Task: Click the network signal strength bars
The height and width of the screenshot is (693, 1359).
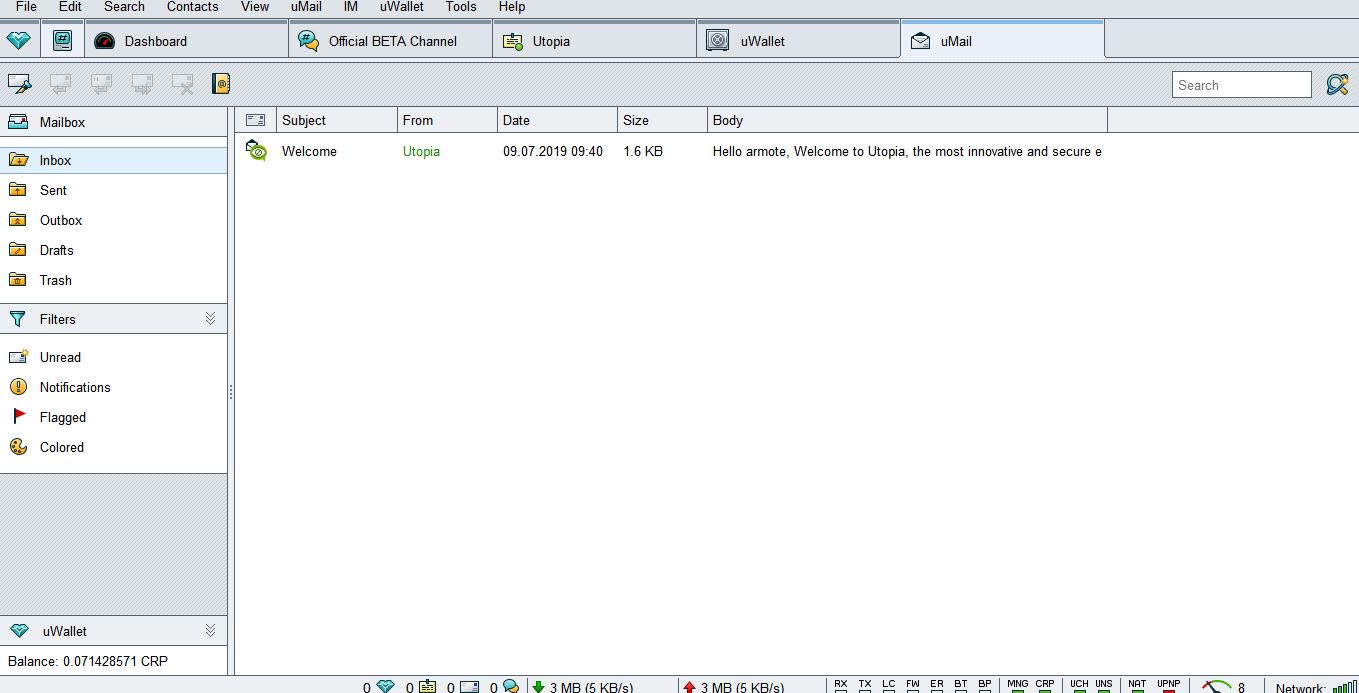Action: pos(1345,687)
